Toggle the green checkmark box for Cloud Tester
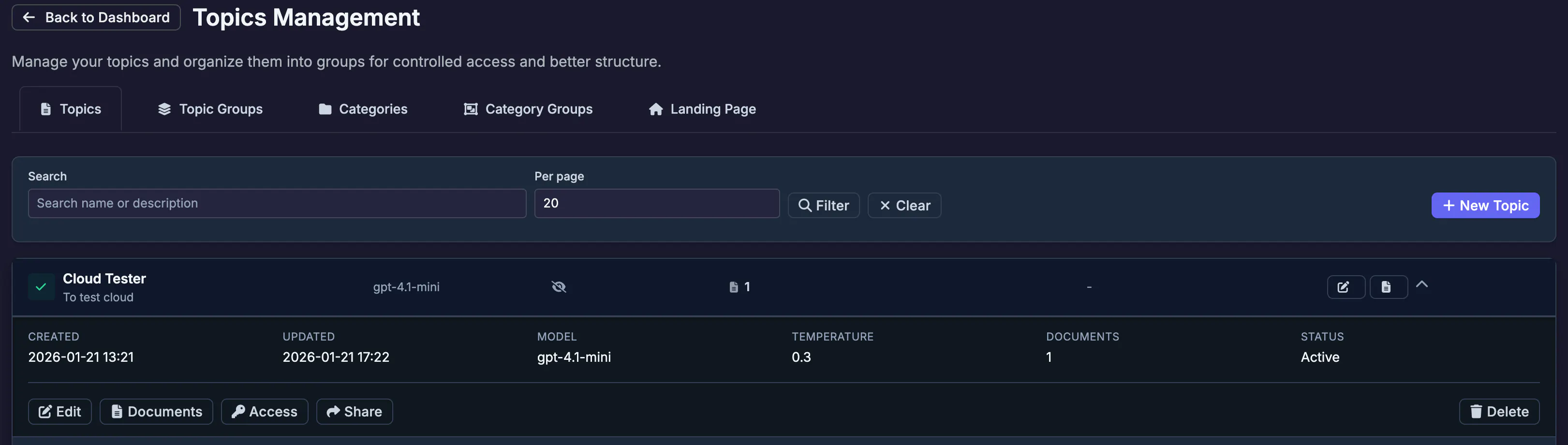1568x445 pixels. 41,287
